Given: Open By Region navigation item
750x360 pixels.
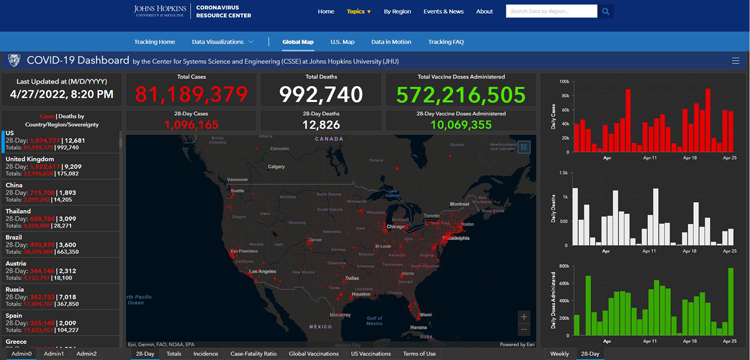Looking at the screenshot, I should click(397, 11).
